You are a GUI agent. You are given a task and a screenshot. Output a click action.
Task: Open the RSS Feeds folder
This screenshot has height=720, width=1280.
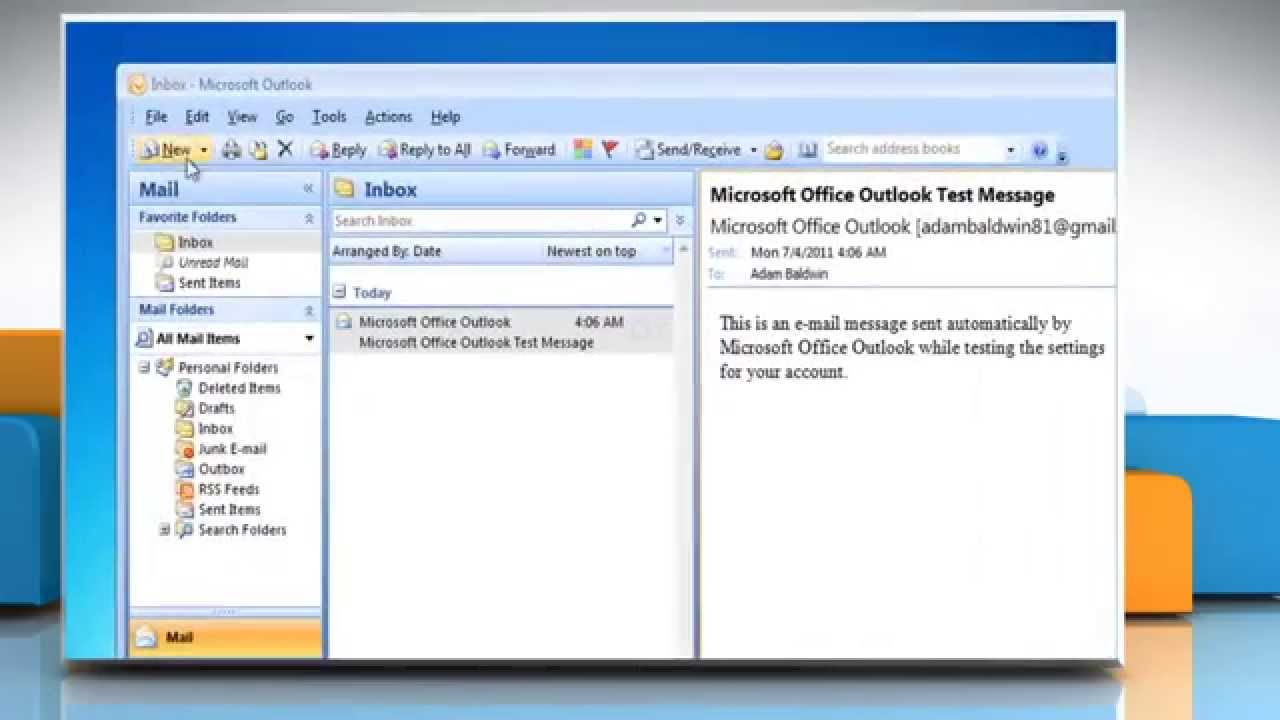[x=229, y=489]
